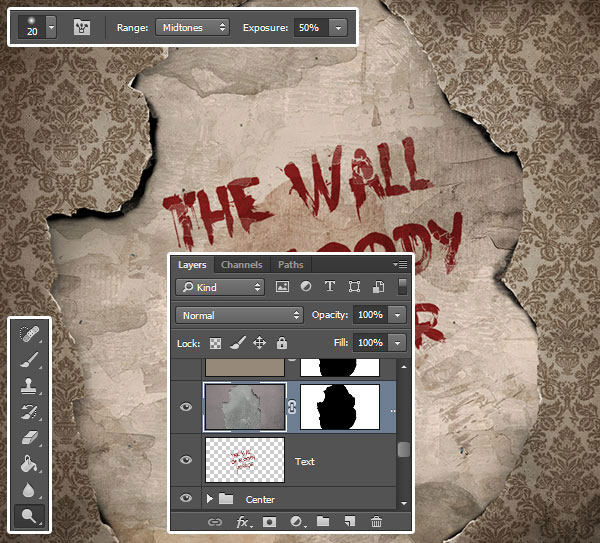Pick the Eraser tool
600x543 pixels.
pyautogui.click(x=30, y=438)
